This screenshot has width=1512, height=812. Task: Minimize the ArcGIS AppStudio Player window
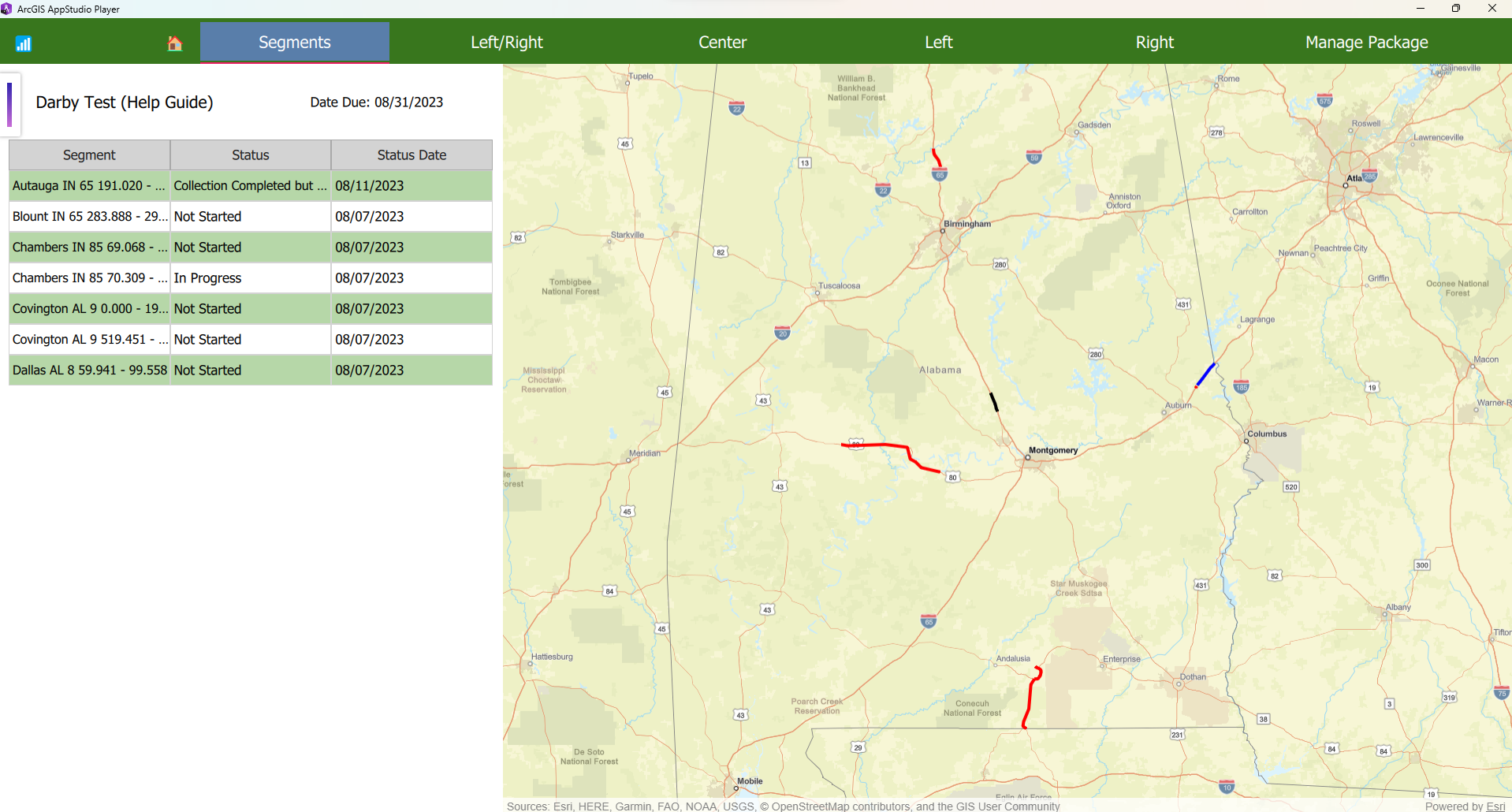point(1421,9)
